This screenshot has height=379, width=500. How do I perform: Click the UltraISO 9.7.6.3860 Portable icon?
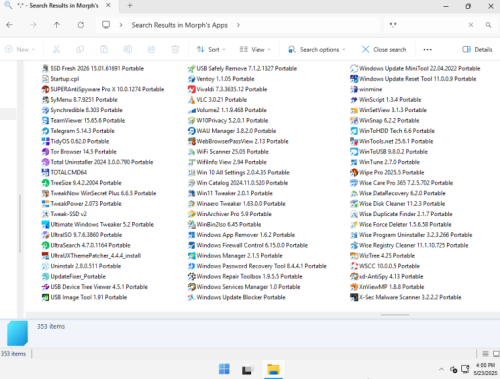coord(45,235)
